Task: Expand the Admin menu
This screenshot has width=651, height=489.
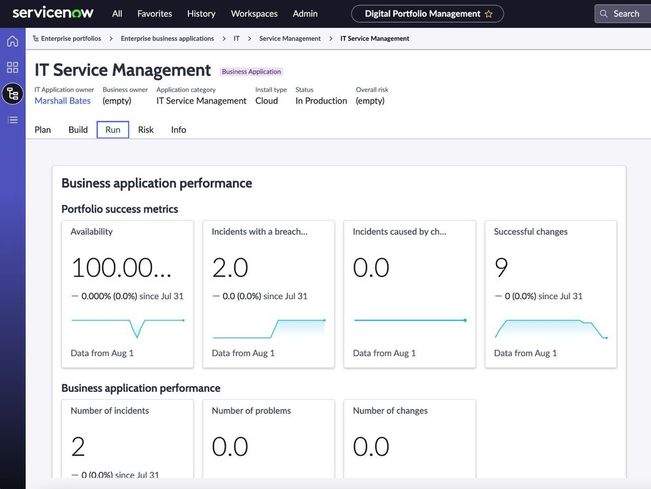Action: click(305, 14)
